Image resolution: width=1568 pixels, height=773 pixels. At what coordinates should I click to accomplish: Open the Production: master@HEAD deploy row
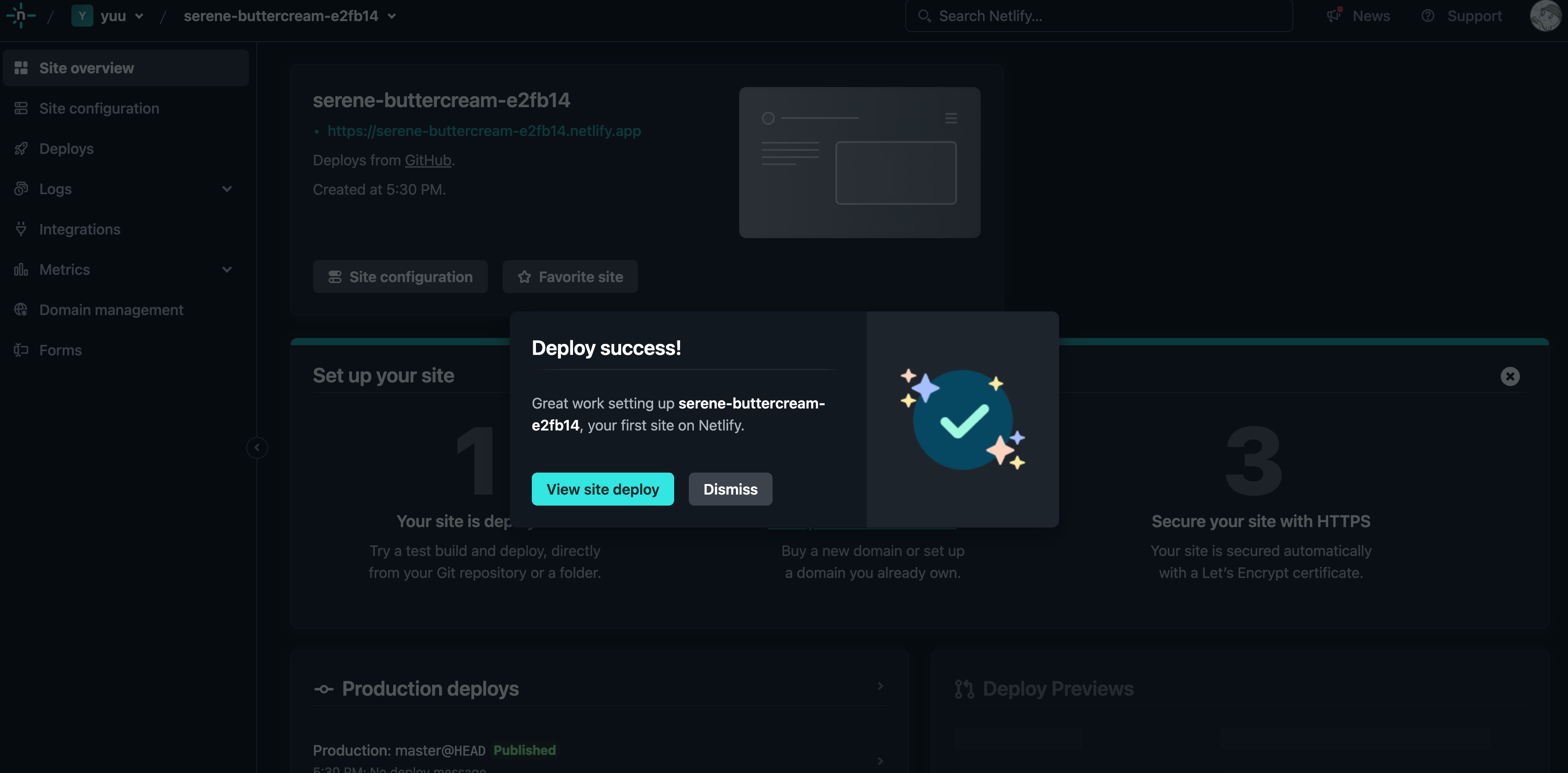(599, 758)
